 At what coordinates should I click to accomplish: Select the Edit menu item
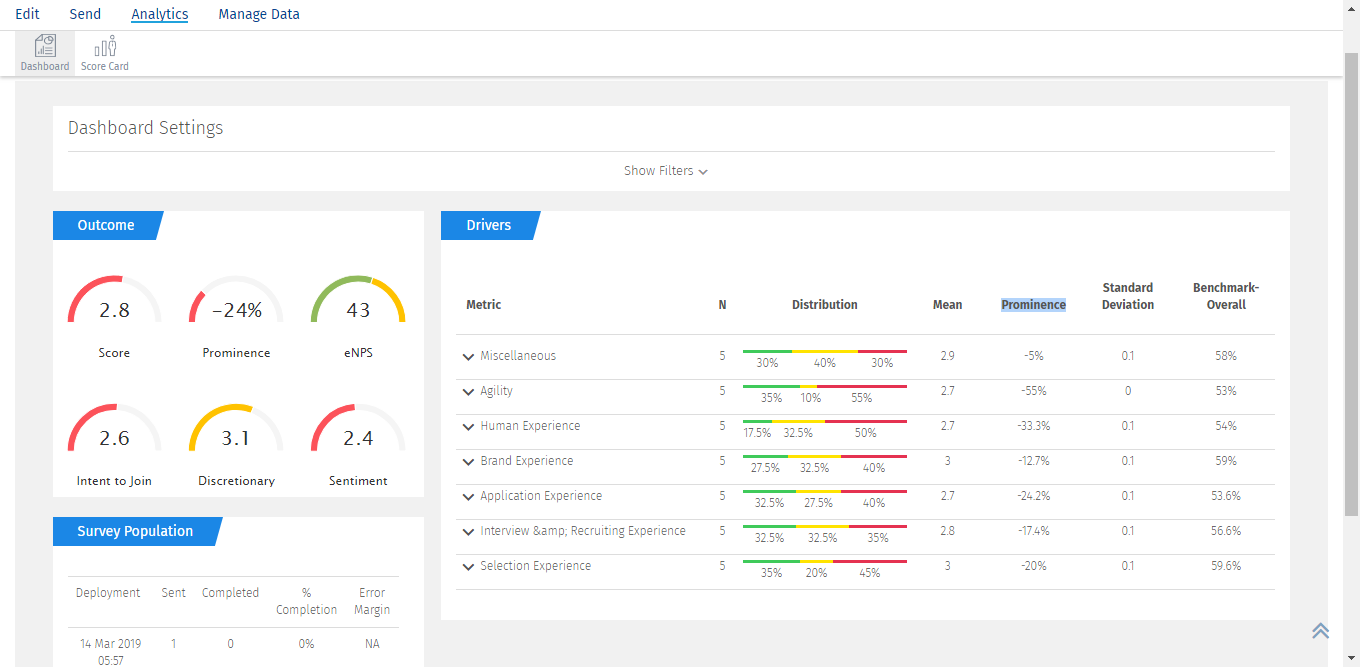point(27,14)
